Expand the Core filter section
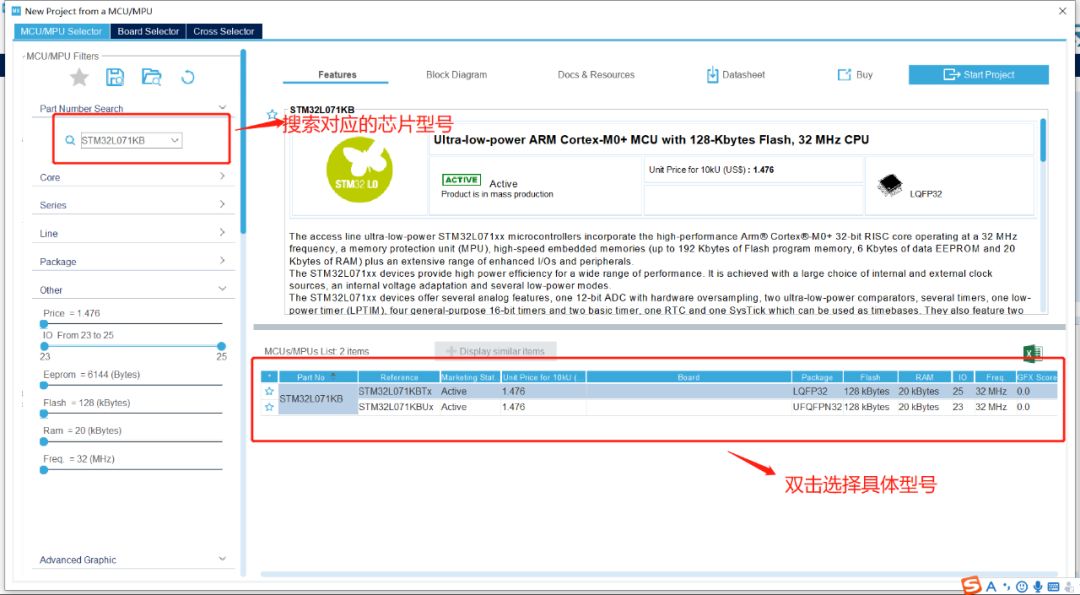The width and height of the screenshot is (1080, 595). click(x=222, y=176)
